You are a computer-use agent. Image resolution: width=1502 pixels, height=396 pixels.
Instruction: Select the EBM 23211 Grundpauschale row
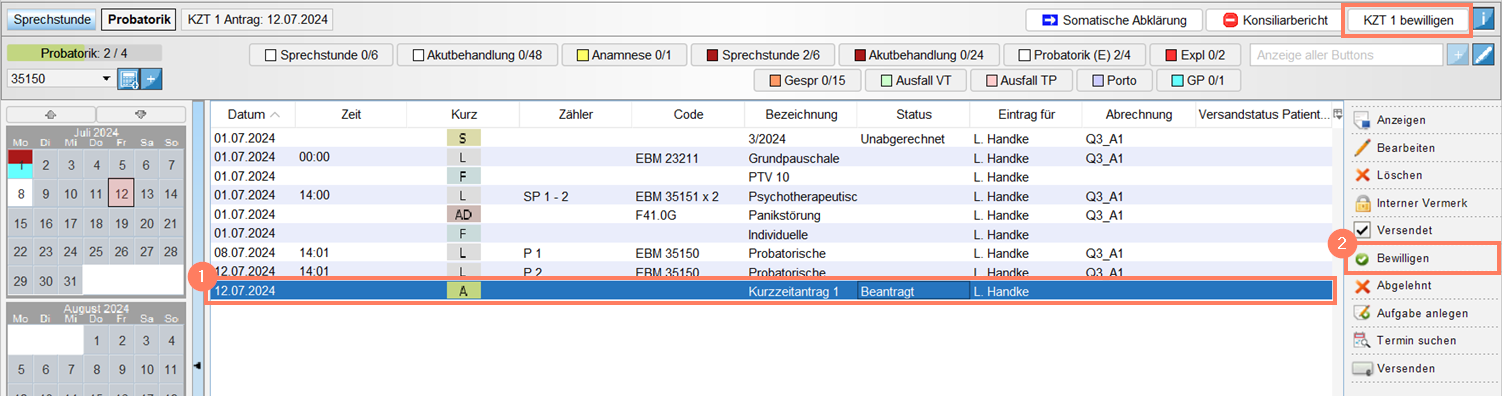click(772, 157)
